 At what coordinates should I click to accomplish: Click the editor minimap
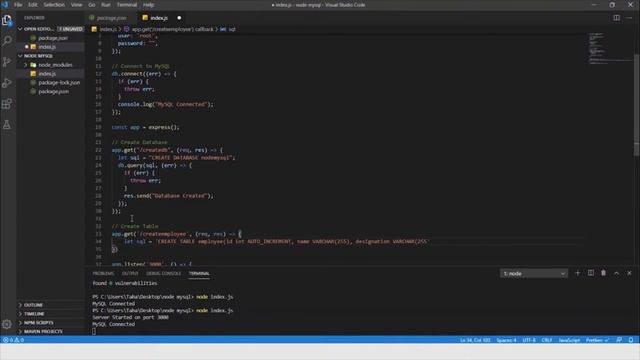pos(610,49)
